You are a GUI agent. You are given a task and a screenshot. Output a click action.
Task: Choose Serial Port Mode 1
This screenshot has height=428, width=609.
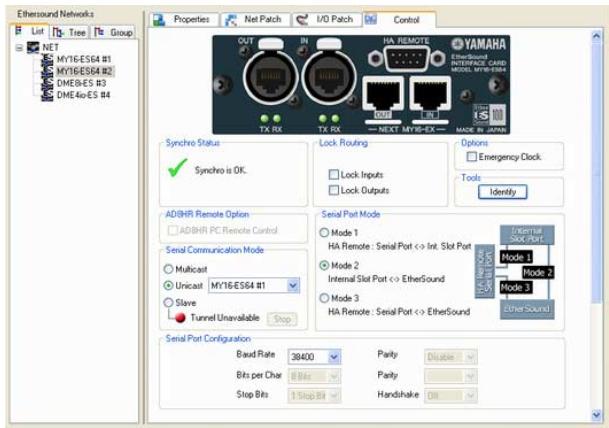[324, 233]
